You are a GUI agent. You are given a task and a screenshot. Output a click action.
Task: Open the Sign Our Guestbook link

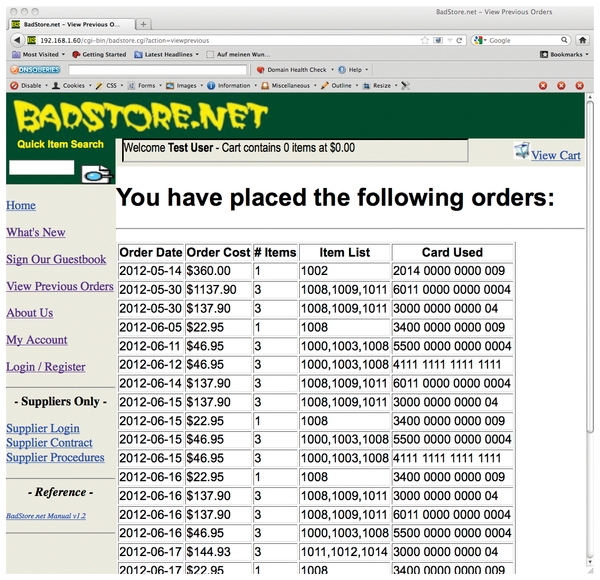(x=56, y=260)
